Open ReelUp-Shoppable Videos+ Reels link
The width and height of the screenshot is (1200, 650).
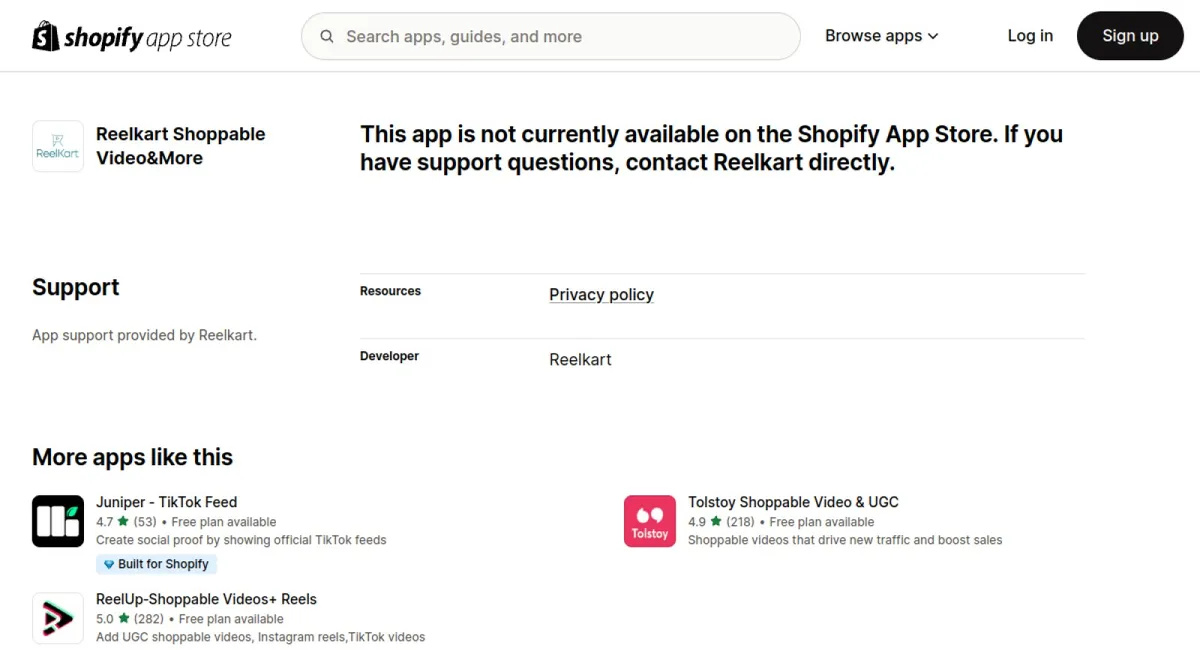(206, 599)
